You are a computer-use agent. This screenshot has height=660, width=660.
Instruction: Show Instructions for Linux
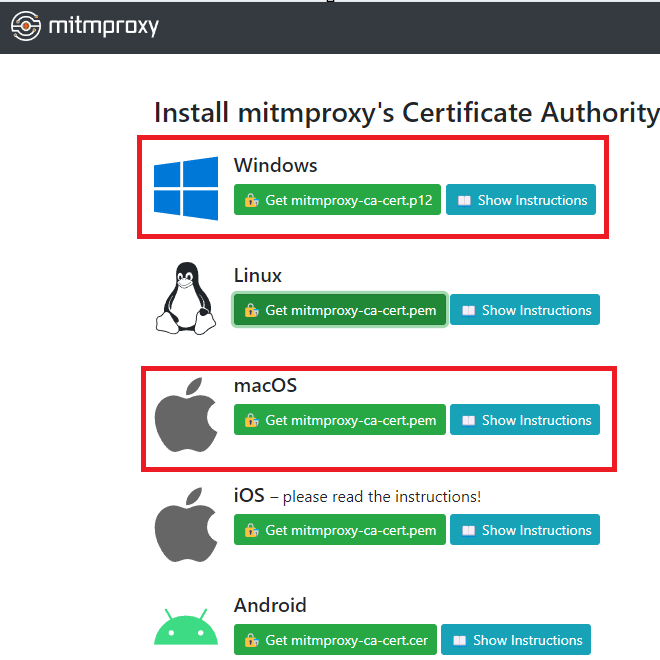coord(525,310)
